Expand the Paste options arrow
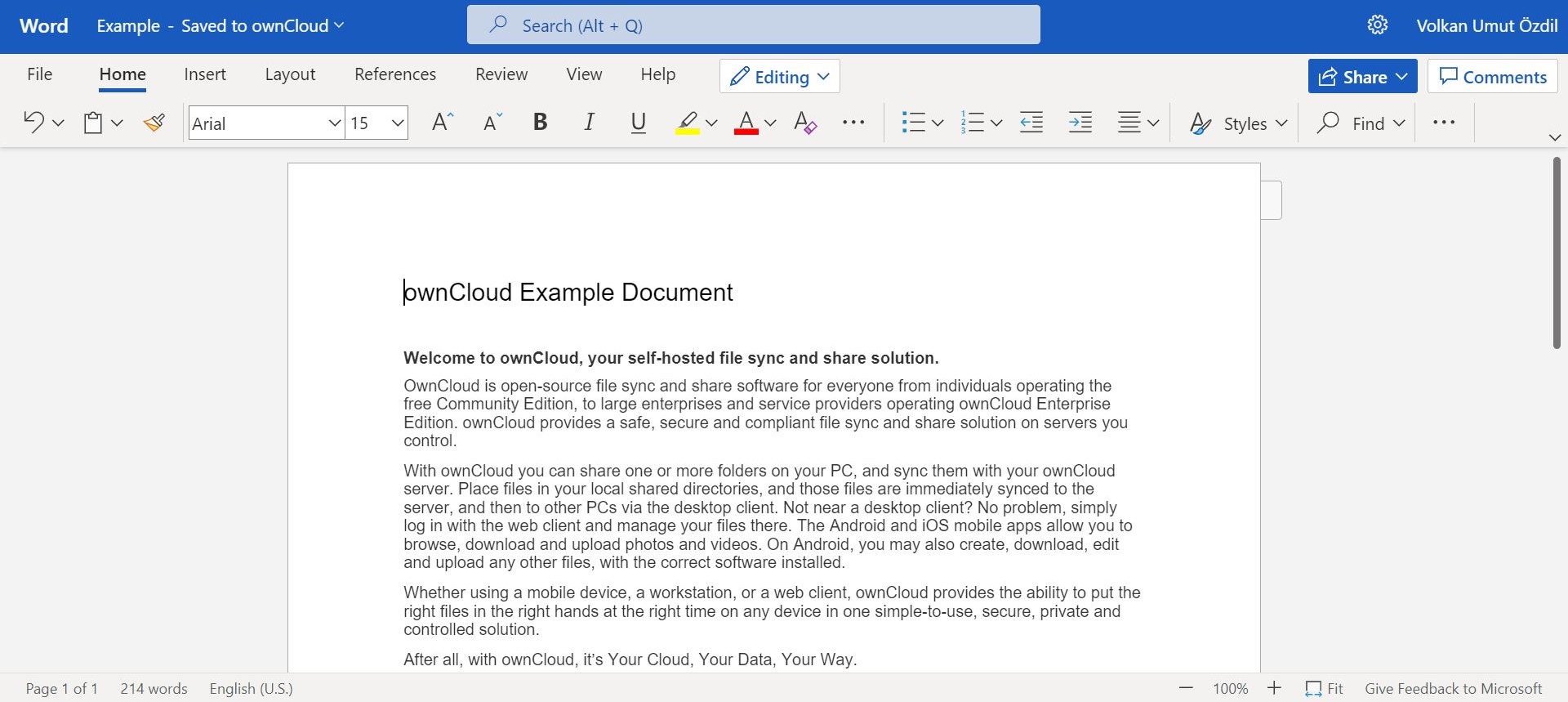This screenshot has width=1568, height=702. coord(117,123)
